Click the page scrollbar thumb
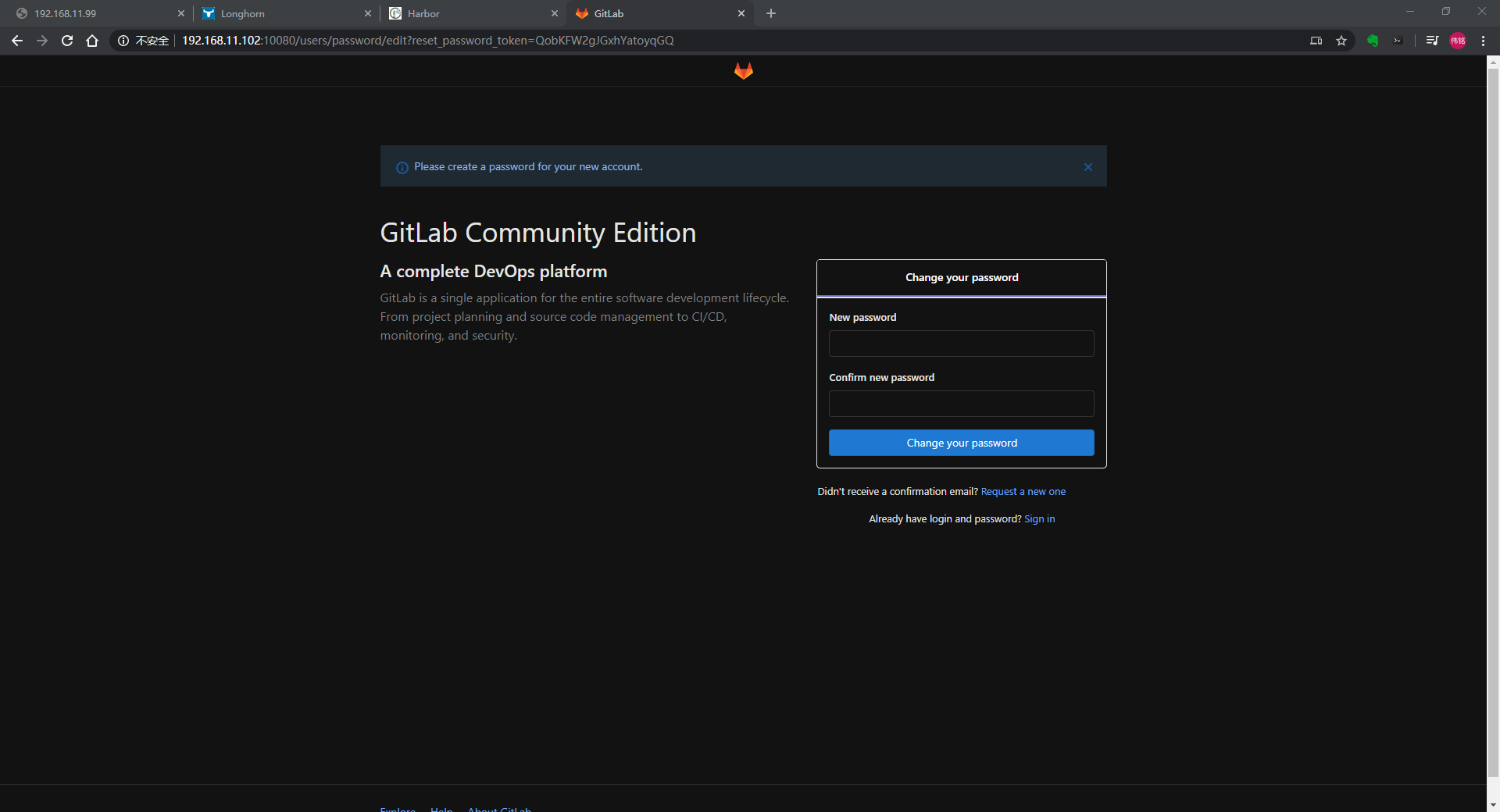The width and height of the screenshot is (1500, 812). pyautogui.click(x=1493, y=422)
